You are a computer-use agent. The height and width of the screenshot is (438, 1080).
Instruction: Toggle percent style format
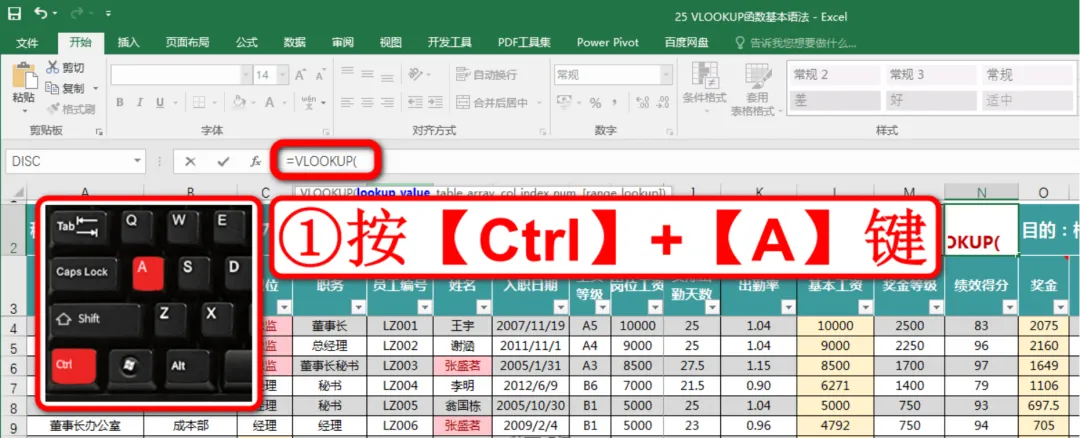(x=596, y=103)
